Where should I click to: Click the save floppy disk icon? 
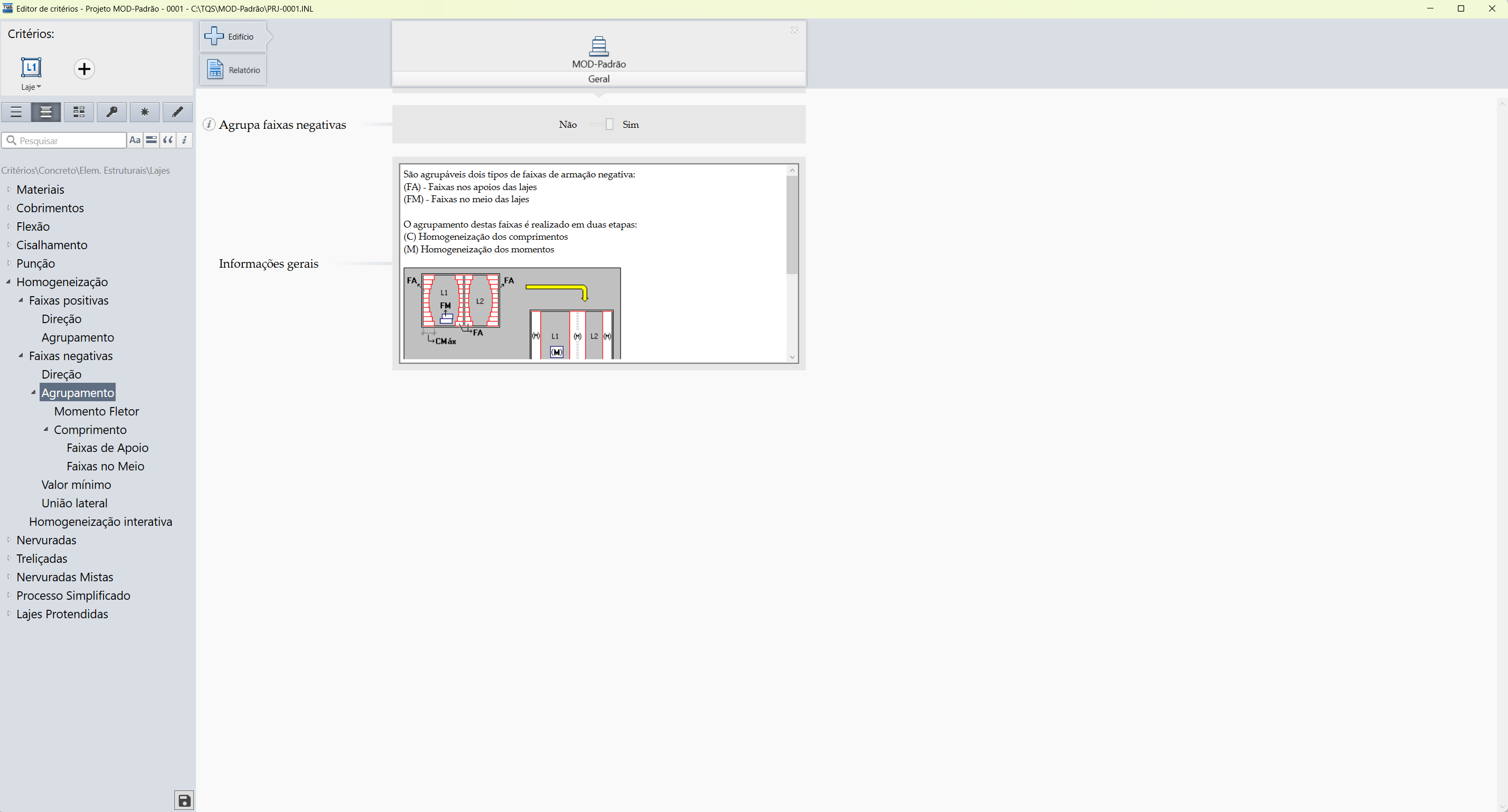(x=184, y=801)
